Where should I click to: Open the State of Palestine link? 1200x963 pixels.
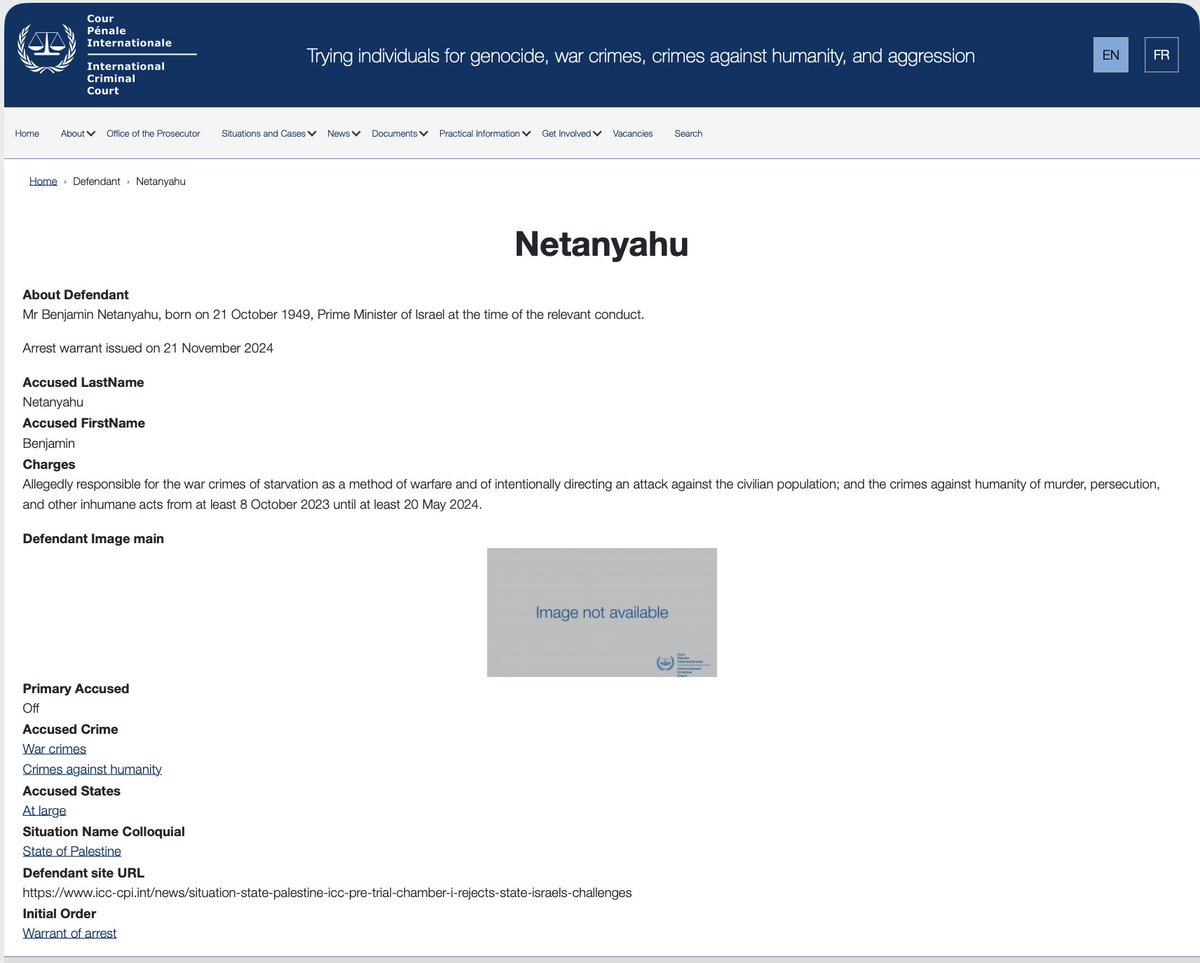pos(72,851)
